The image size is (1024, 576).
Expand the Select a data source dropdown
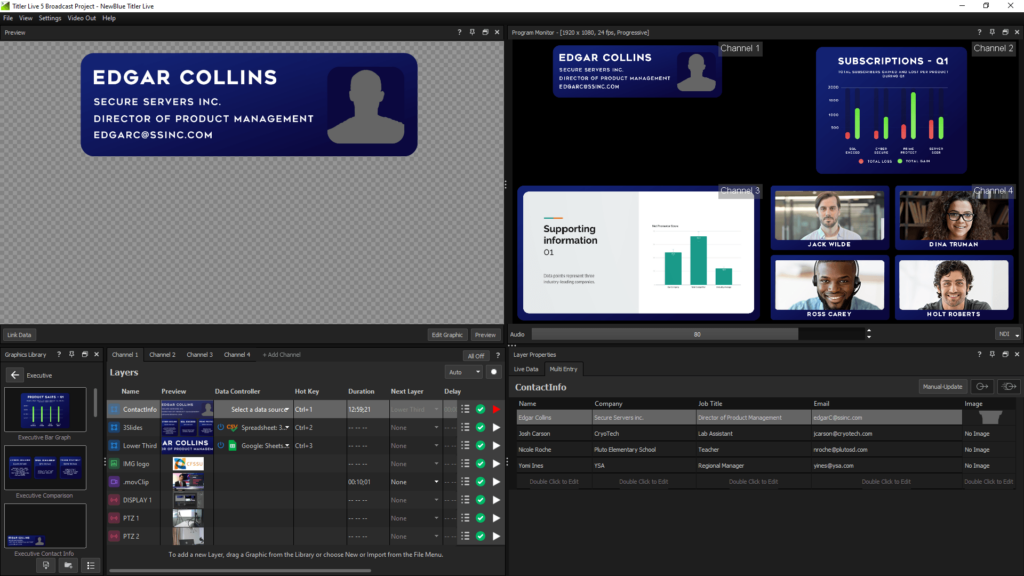tap(260, 409)
